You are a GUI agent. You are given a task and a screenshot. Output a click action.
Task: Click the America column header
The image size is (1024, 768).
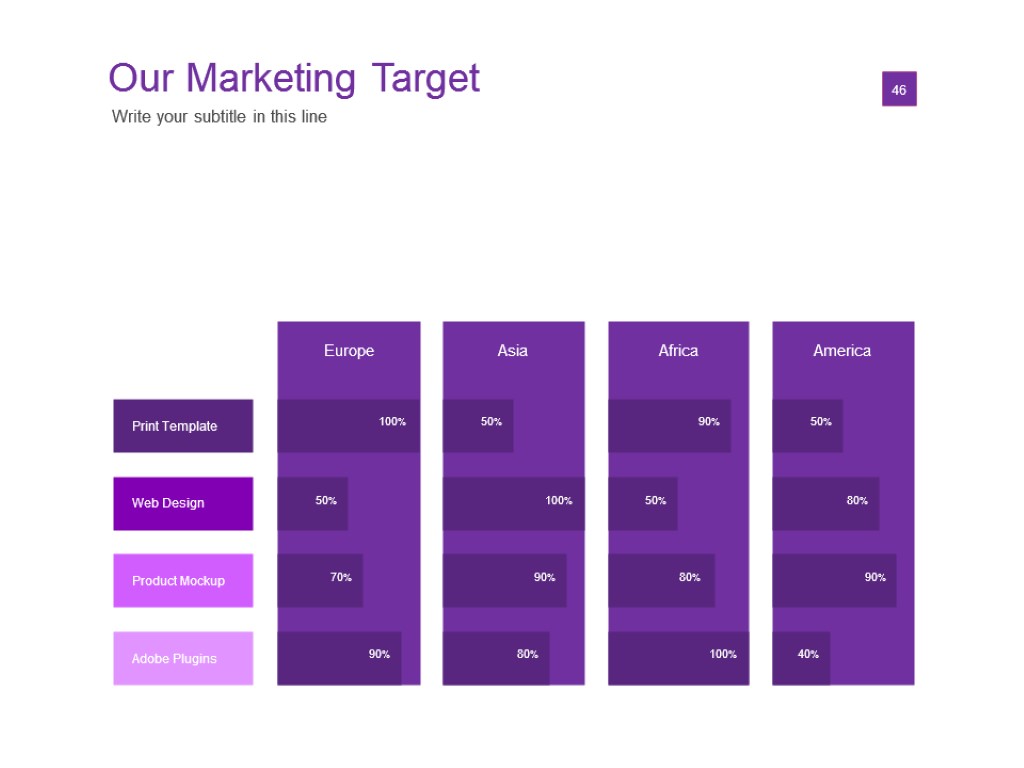842,351
